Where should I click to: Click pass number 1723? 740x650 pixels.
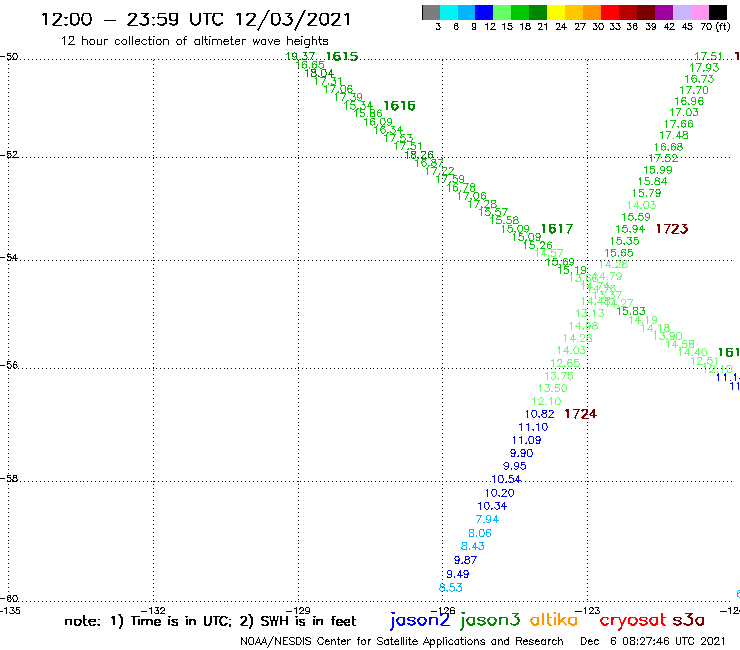pos(672,229)
